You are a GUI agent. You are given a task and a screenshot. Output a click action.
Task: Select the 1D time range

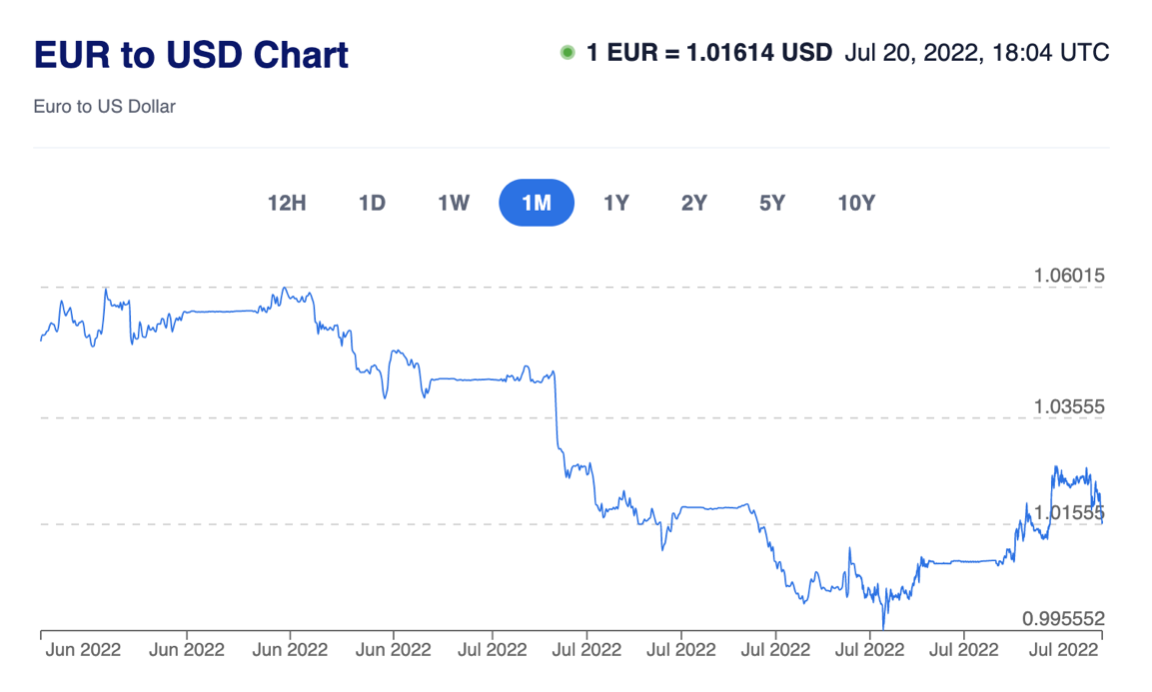click(372, 203)
